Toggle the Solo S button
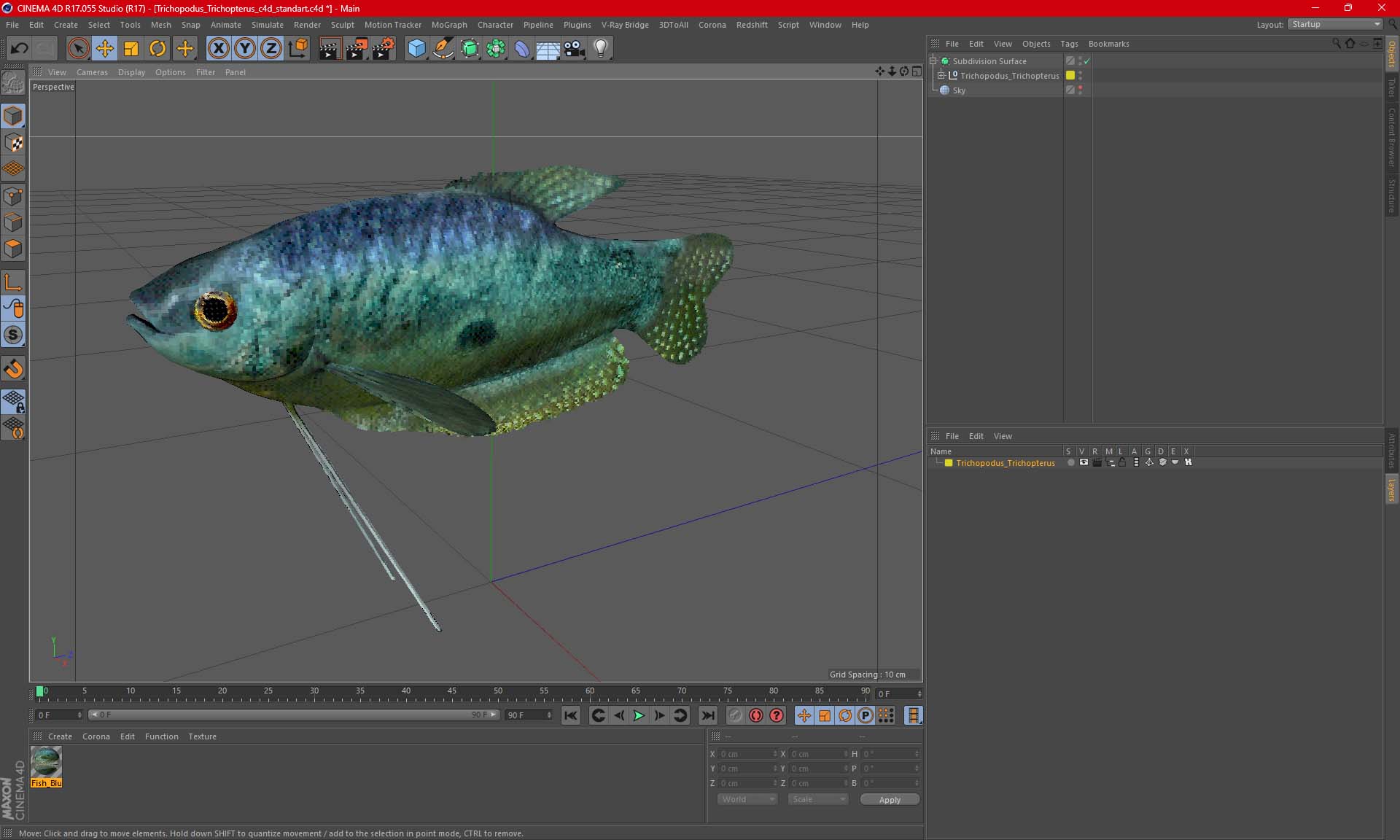 click(13, 335)
